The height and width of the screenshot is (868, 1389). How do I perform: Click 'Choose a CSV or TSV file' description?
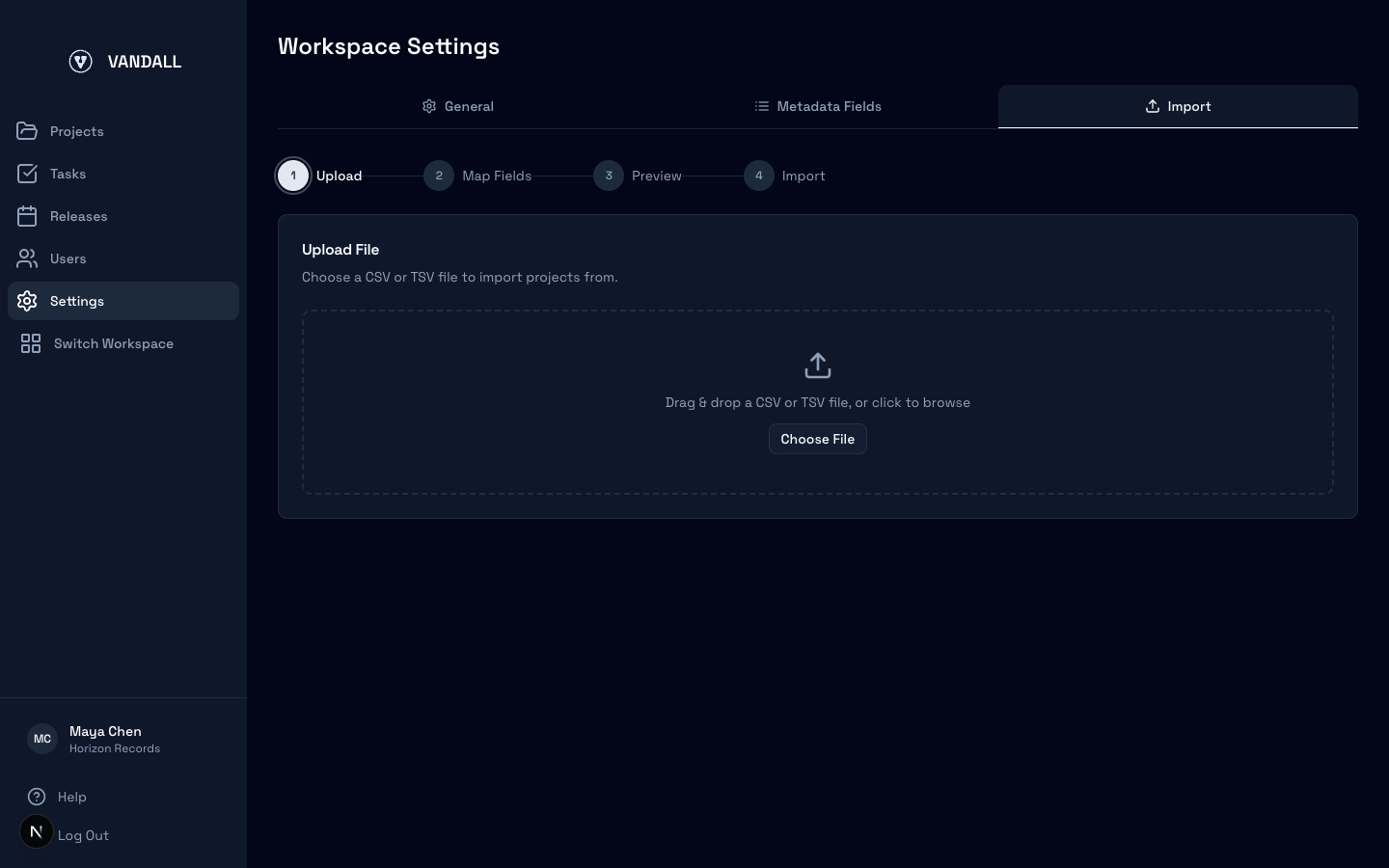[x=460, y=277]
